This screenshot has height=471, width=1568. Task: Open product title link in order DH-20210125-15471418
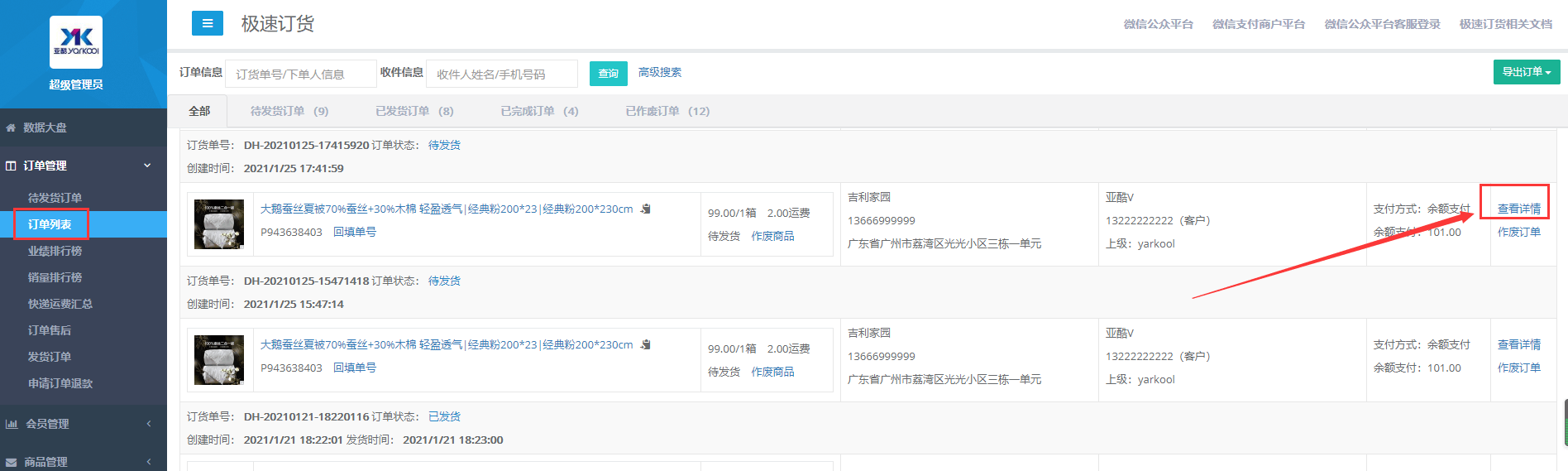click(447, 344)
